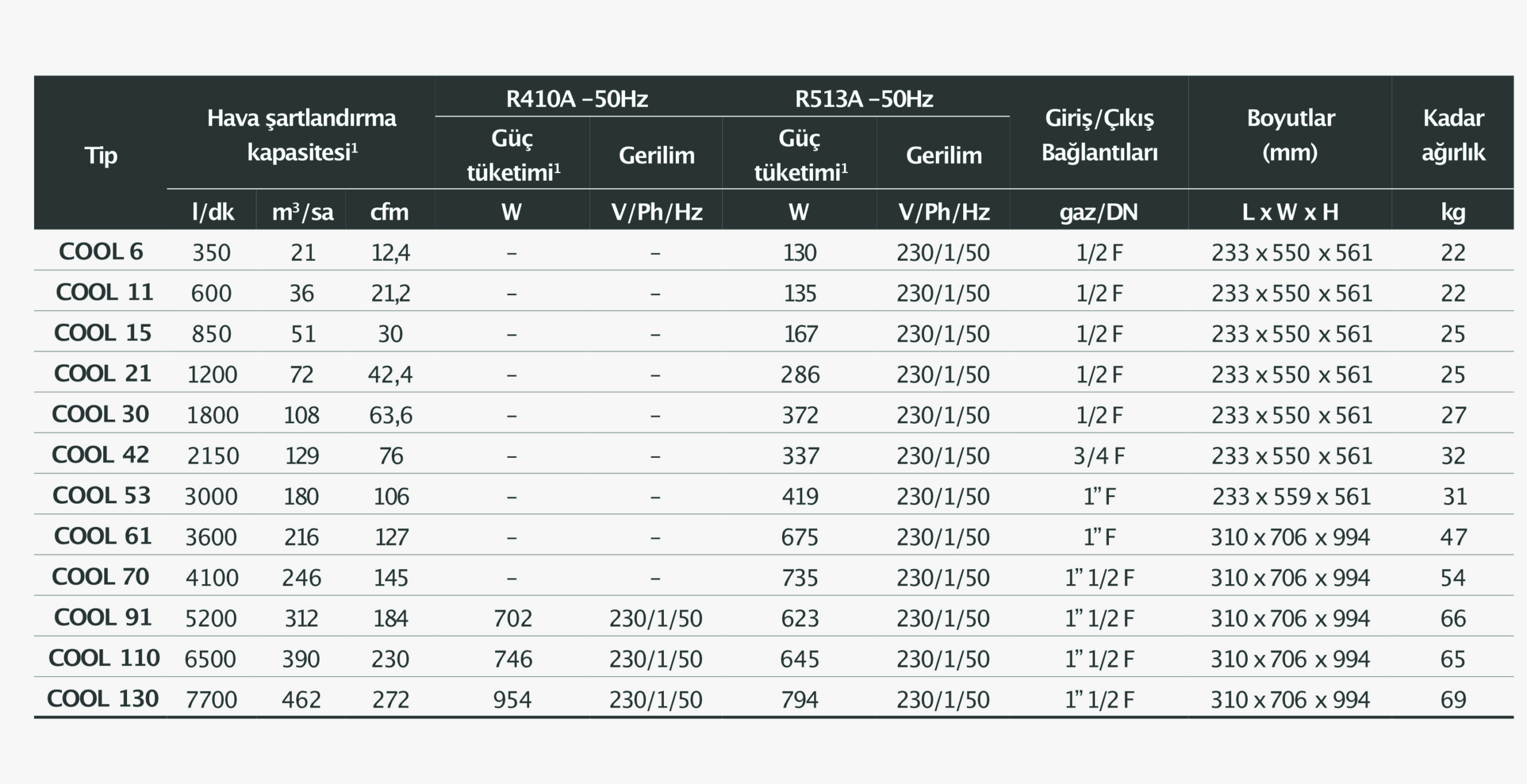Click COOL 42 connection 3/4 F
This screenshot has height=784, width=1527.
(x=1099, y=456)
